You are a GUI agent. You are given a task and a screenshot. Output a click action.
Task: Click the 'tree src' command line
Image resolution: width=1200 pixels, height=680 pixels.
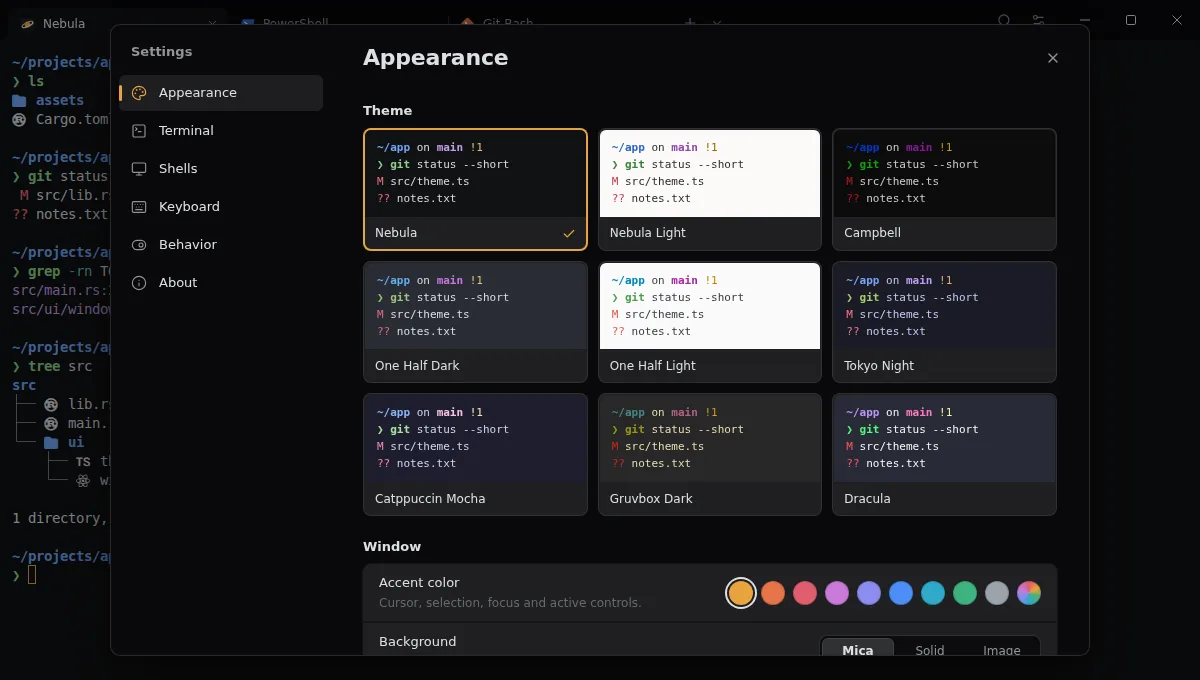click(52, 366)
